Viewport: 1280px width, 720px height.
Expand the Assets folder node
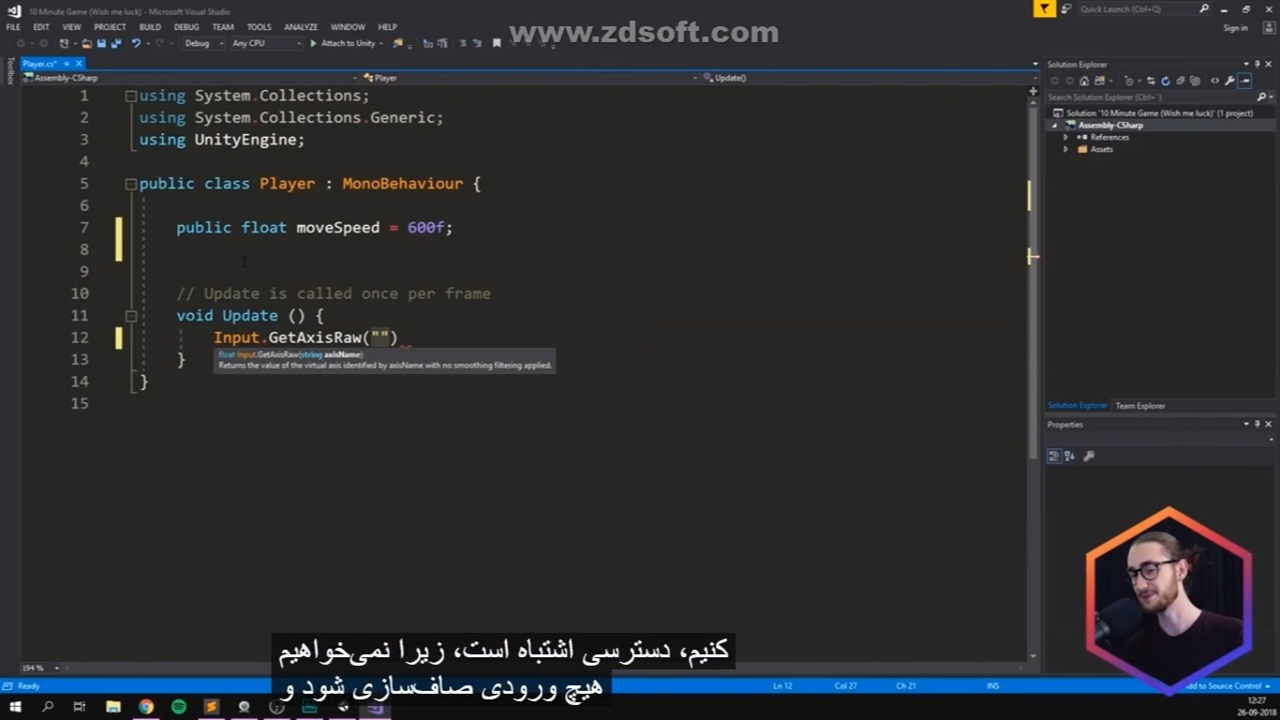click(x=1066, y=149)
